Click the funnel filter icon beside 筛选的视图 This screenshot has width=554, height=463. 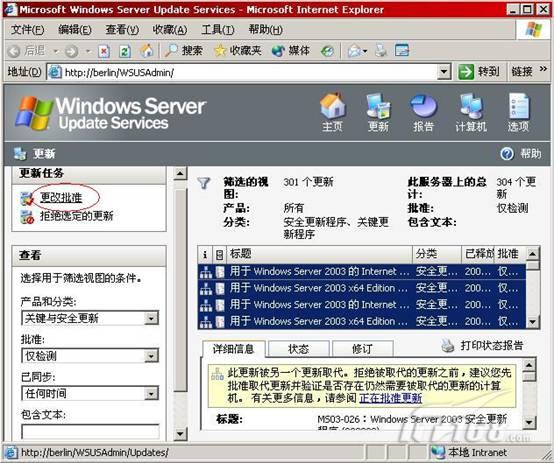coord(204,183)
